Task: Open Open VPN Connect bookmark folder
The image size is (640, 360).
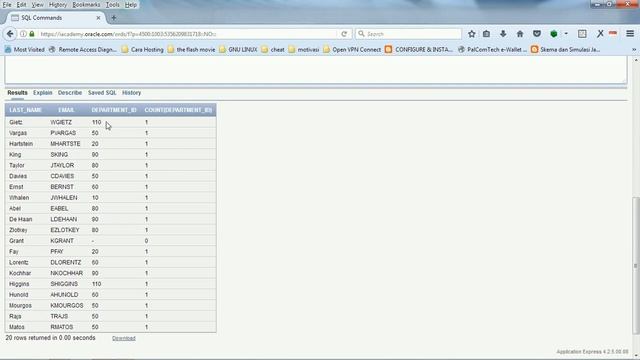Action: tap(352, 49)
